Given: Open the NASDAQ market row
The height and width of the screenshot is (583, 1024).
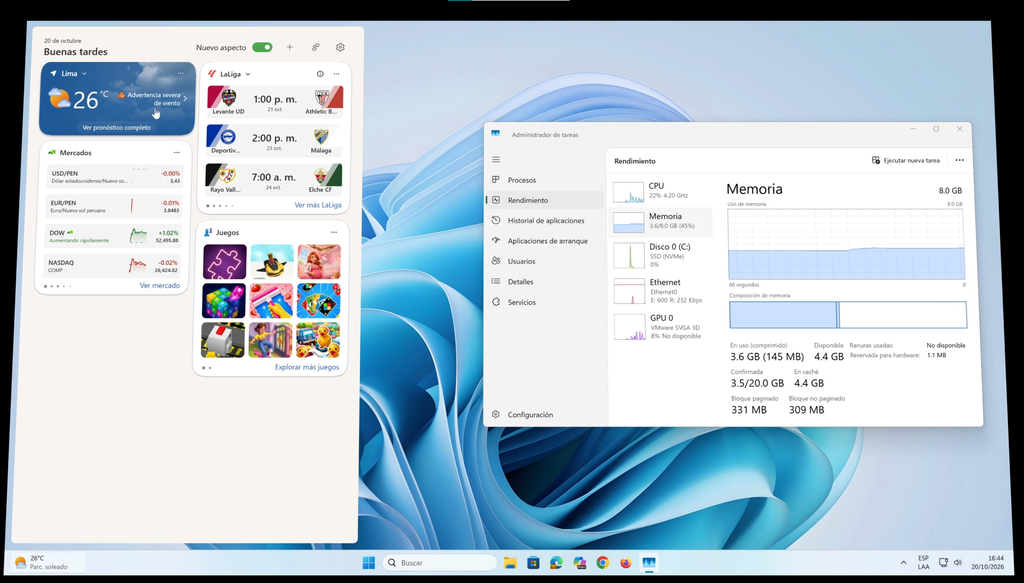Looking at the screenshot, I should click(x=114, y=266).
